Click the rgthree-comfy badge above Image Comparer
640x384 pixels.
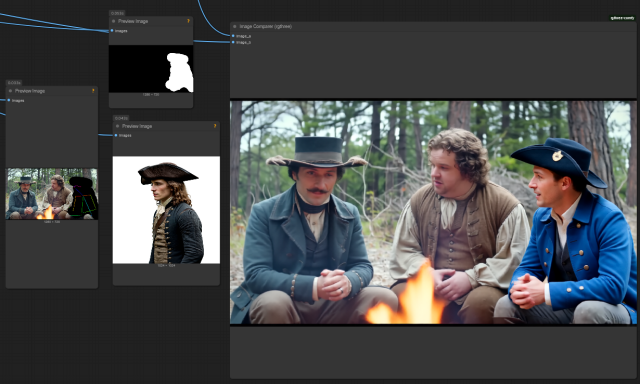point(622,18)
